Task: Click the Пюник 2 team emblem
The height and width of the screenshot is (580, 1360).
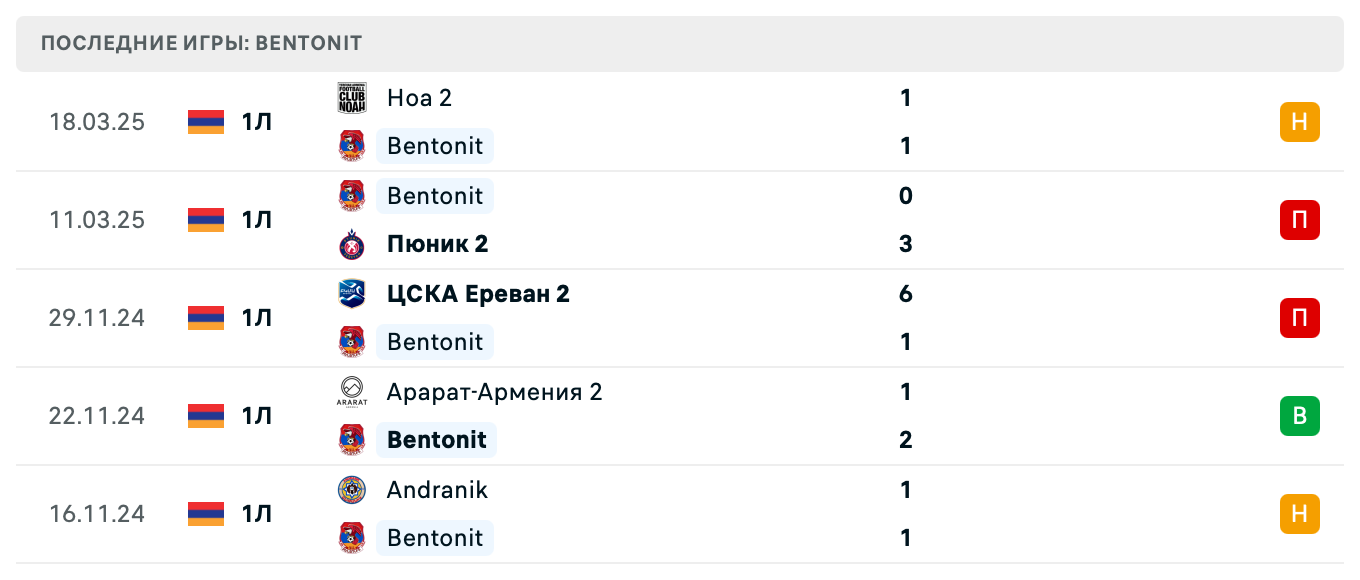Action: pos(352,244)
